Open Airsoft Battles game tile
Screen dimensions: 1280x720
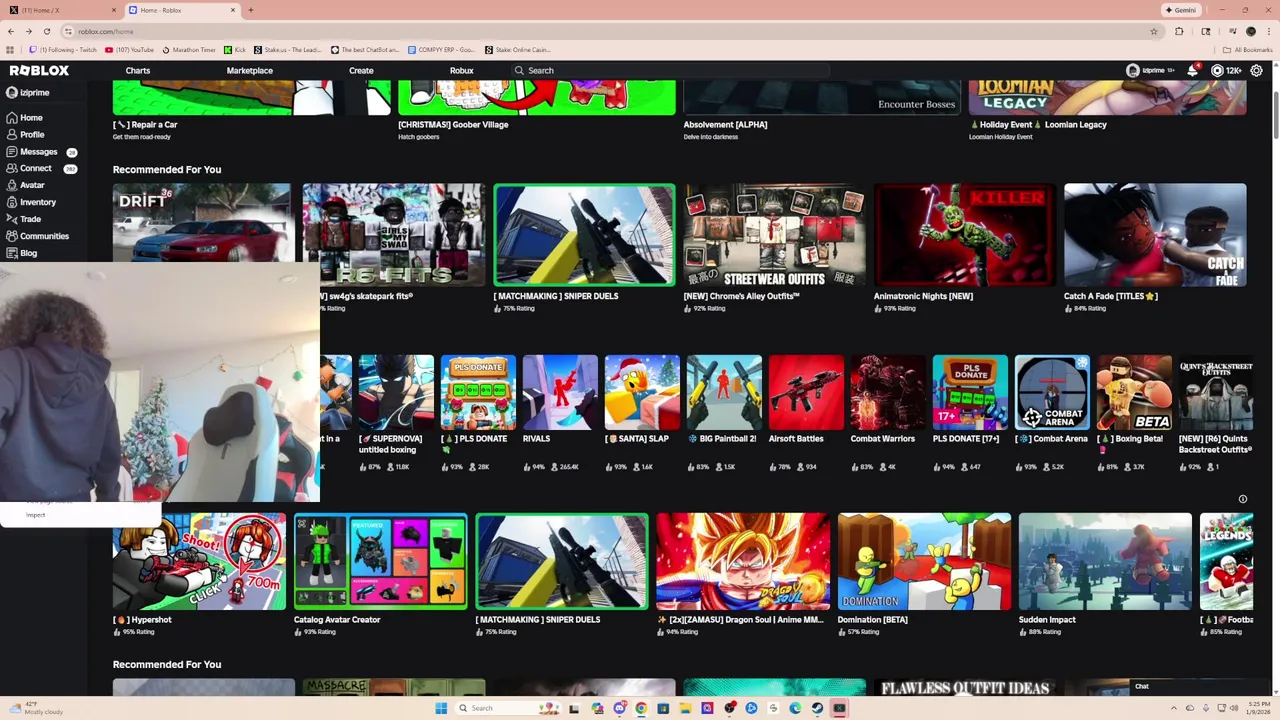pos(806,392)
